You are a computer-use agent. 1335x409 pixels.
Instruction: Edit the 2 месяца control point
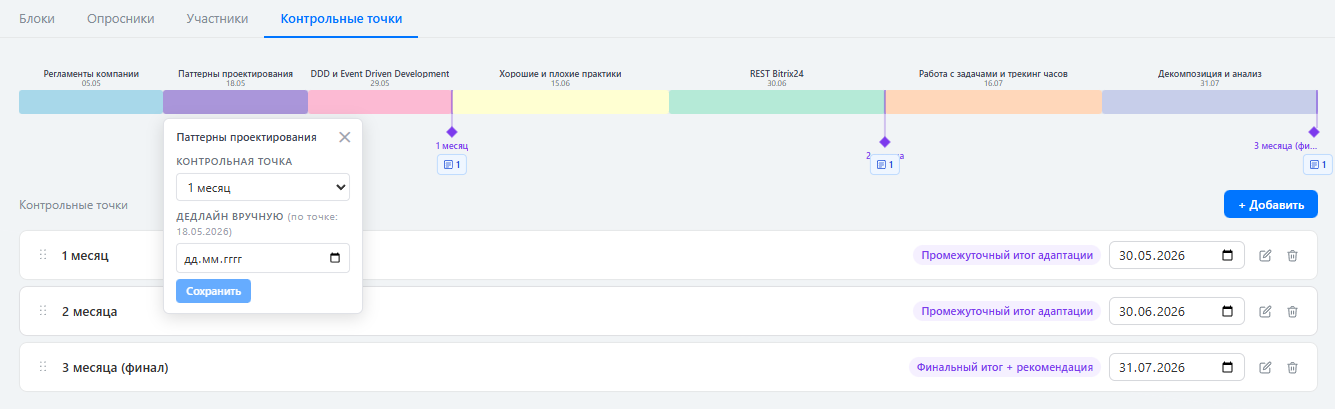coord(1265,312)
